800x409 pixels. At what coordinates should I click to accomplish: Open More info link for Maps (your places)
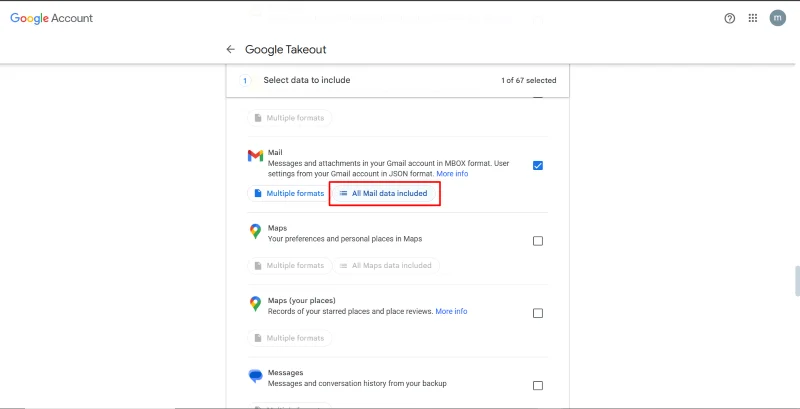[x=451, y=311]
